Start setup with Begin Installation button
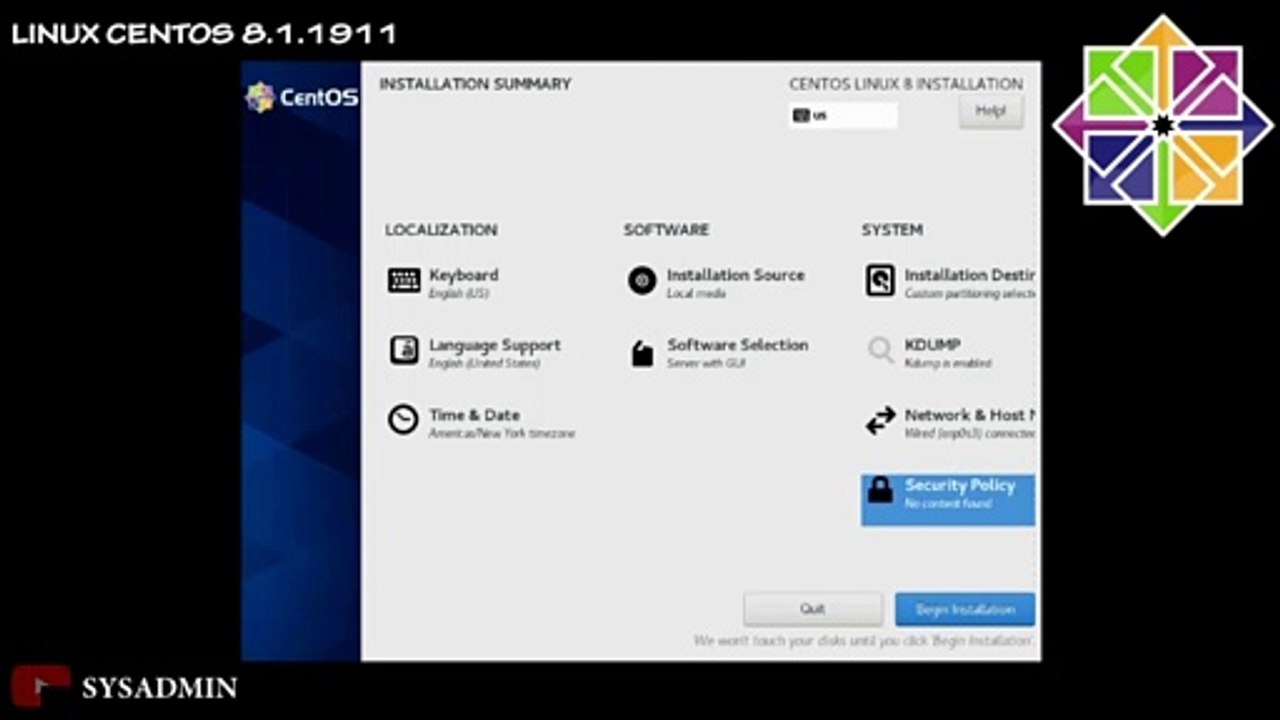 tap(965, 609)
